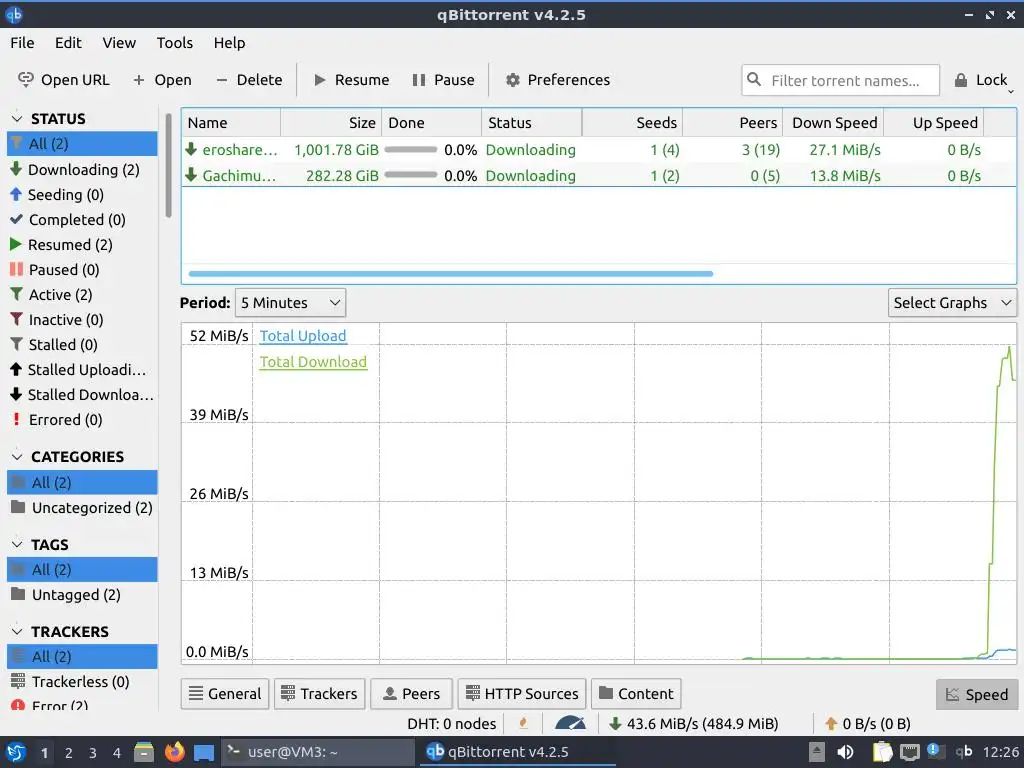The height and width of the screenshot is (768, 1024).
Task: Click the Open URL link icon
Action: tap(25, 80)
